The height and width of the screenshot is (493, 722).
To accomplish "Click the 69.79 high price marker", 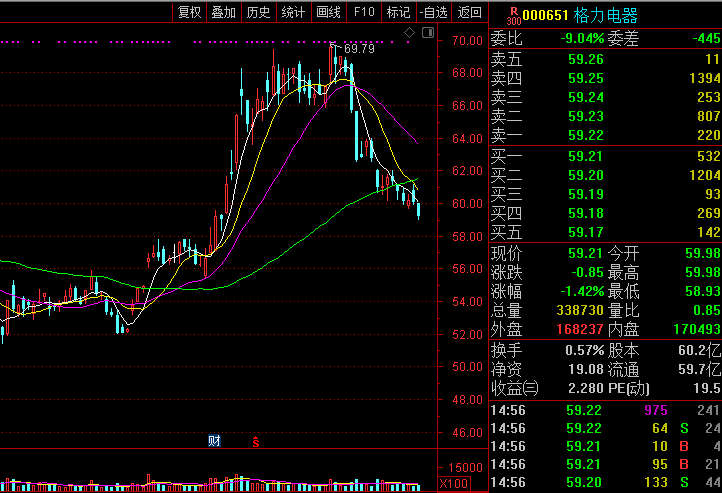I will [359, 49].
